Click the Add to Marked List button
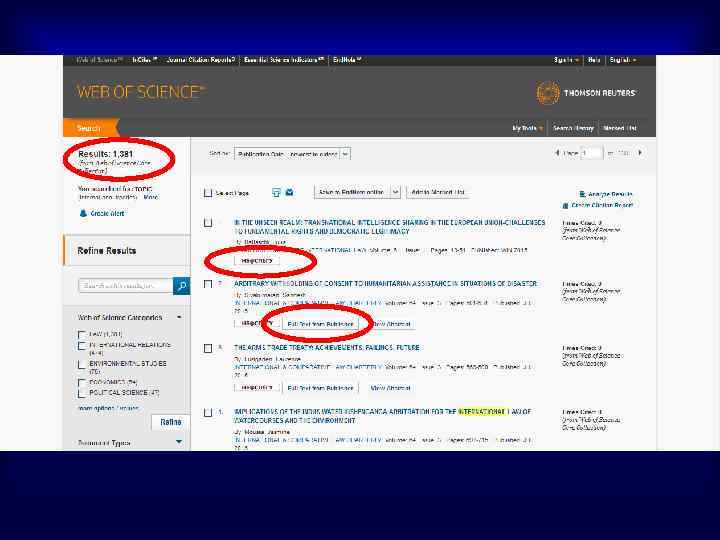The height and width of the screenshot is (540, 720). coord(438,192)
